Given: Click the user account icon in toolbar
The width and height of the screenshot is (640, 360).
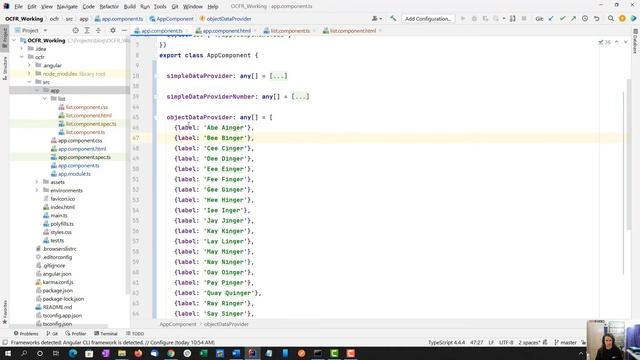Looking at the screenshot, I should coord(376,18).
